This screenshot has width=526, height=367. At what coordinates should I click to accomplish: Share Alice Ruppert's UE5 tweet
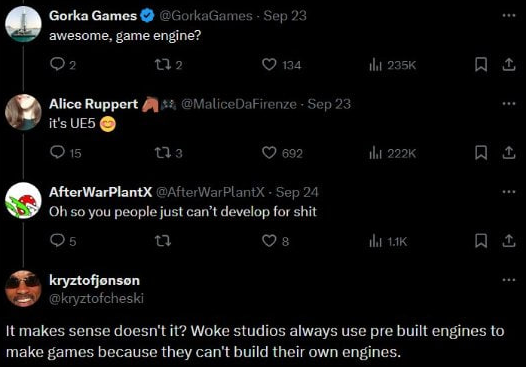coord(509,153)
